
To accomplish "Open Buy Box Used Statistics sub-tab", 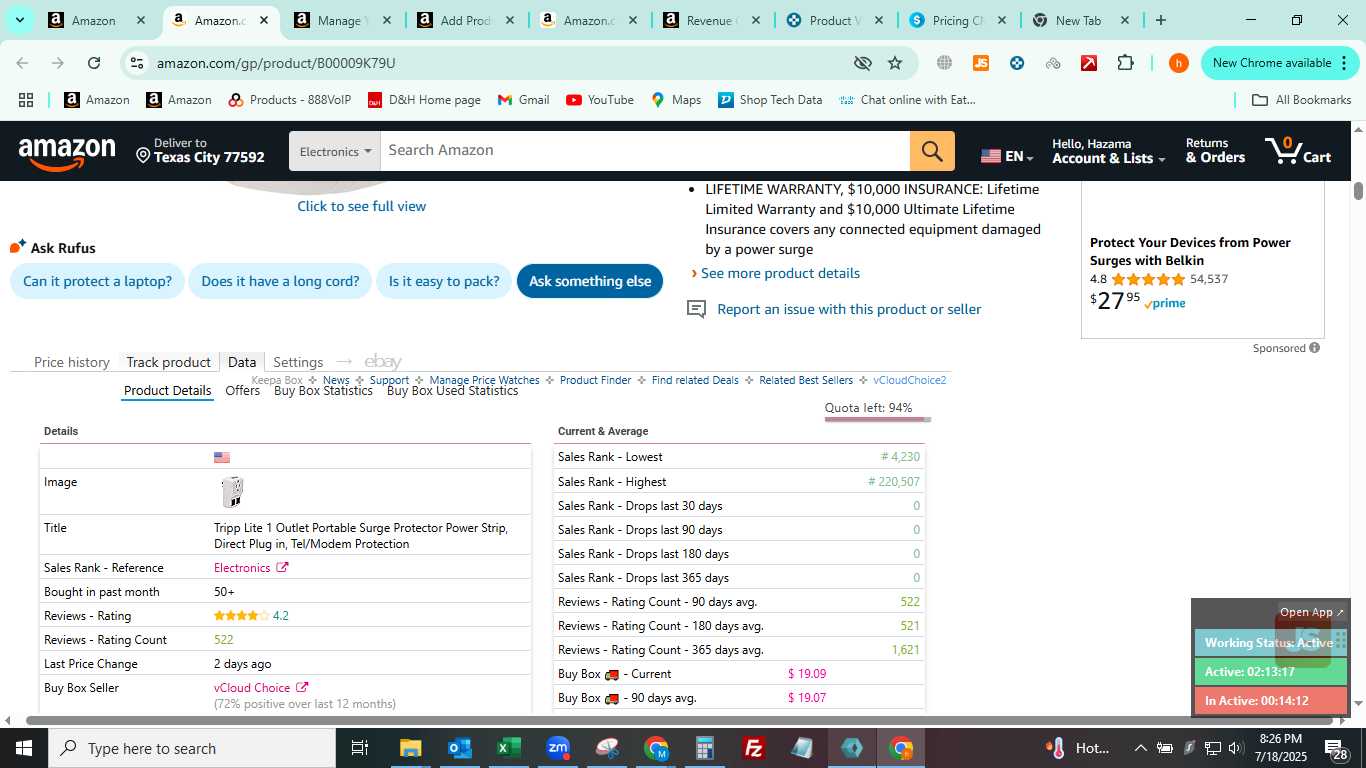I will pos(452,391).
